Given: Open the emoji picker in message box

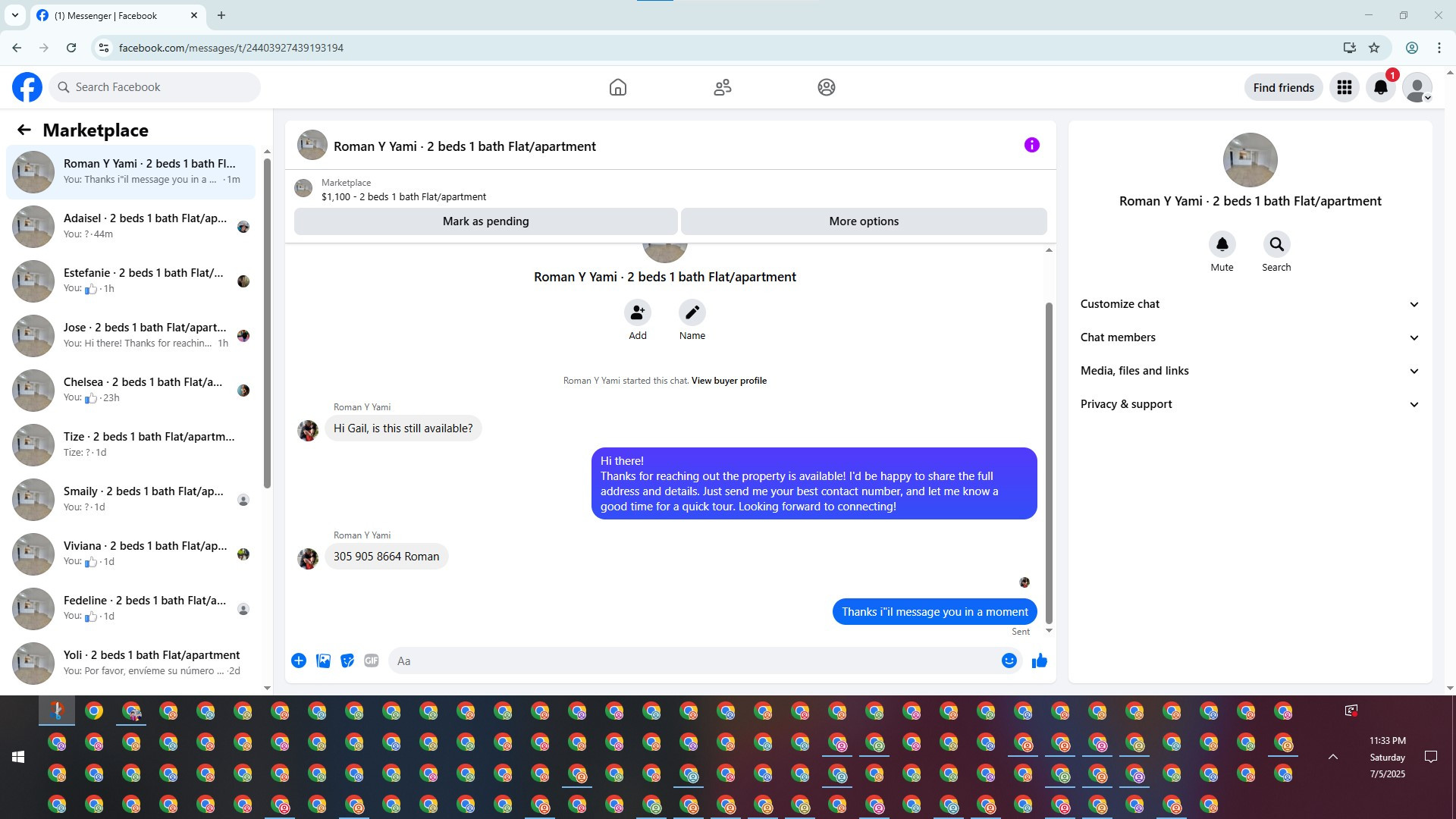Looking at the screenshot, I should [x=1009, y=661].
